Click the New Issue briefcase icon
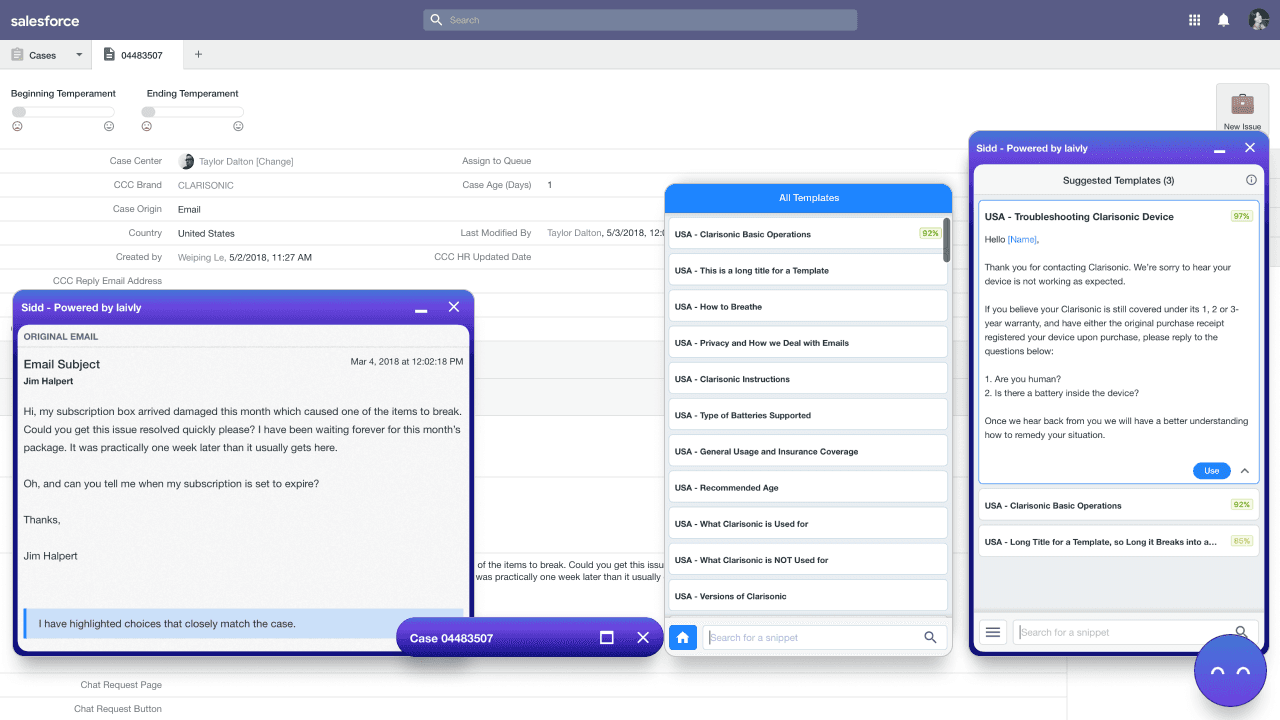The image size is (1280, 720). [x=1242, y=104]
